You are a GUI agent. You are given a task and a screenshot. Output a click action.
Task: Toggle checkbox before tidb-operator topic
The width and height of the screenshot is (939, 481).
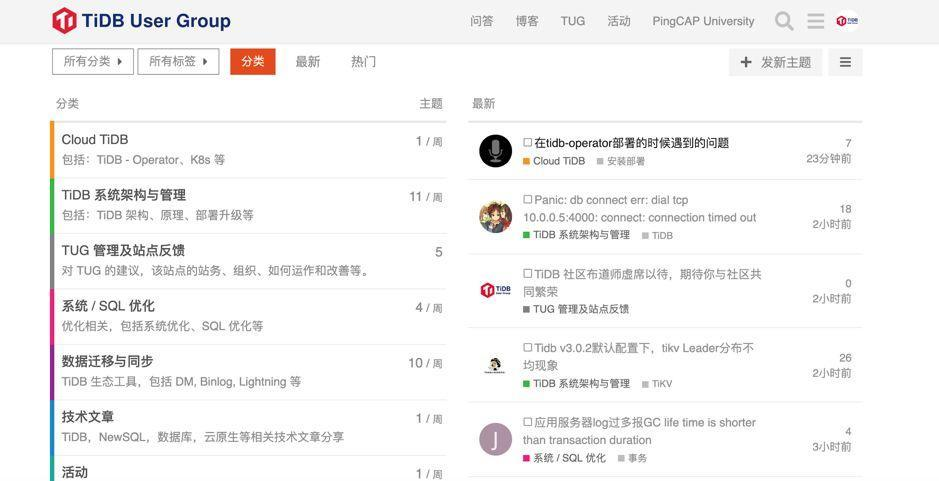tap(528, 143)
